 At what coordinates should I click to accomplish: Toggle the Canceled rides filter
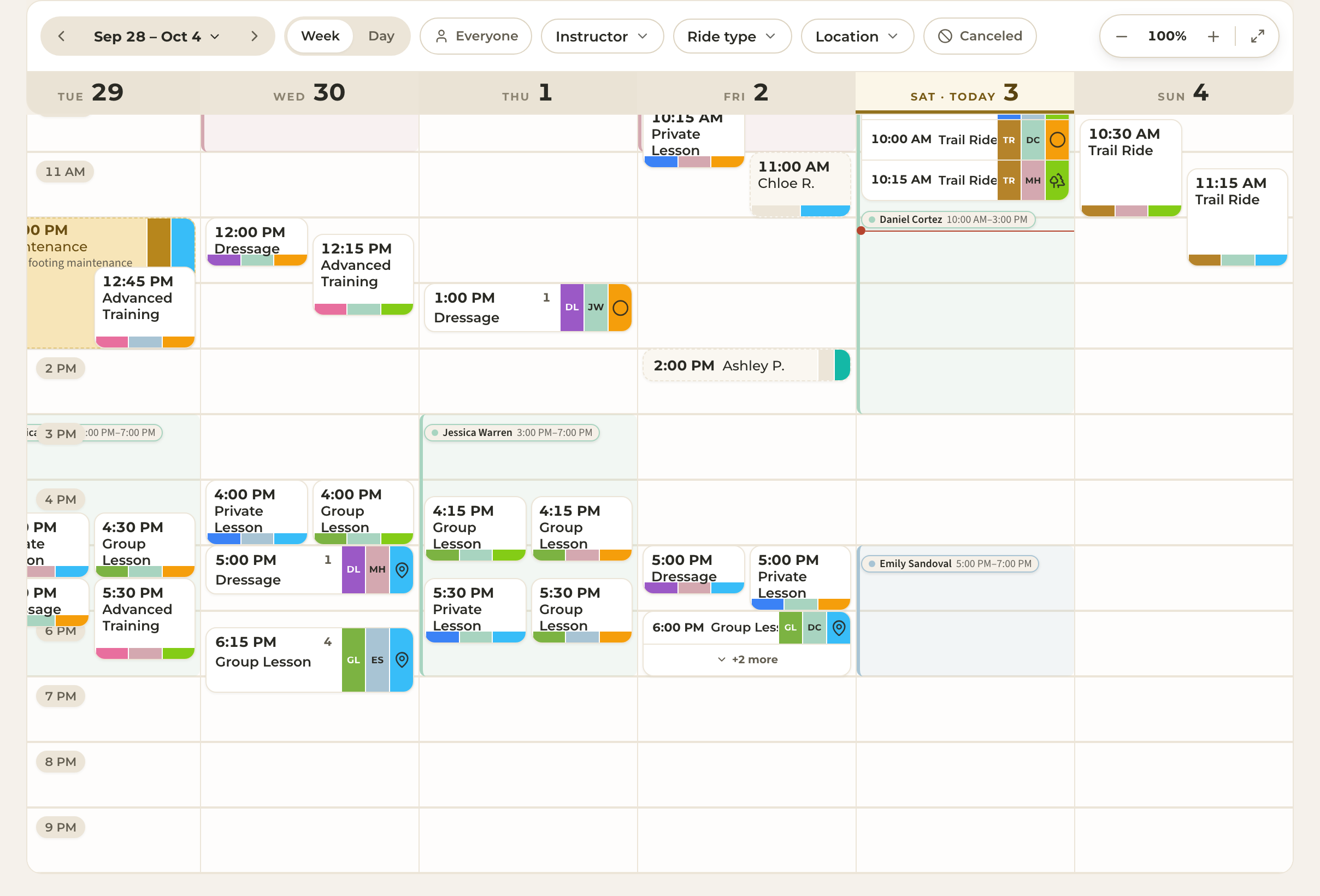coord(980,37)
